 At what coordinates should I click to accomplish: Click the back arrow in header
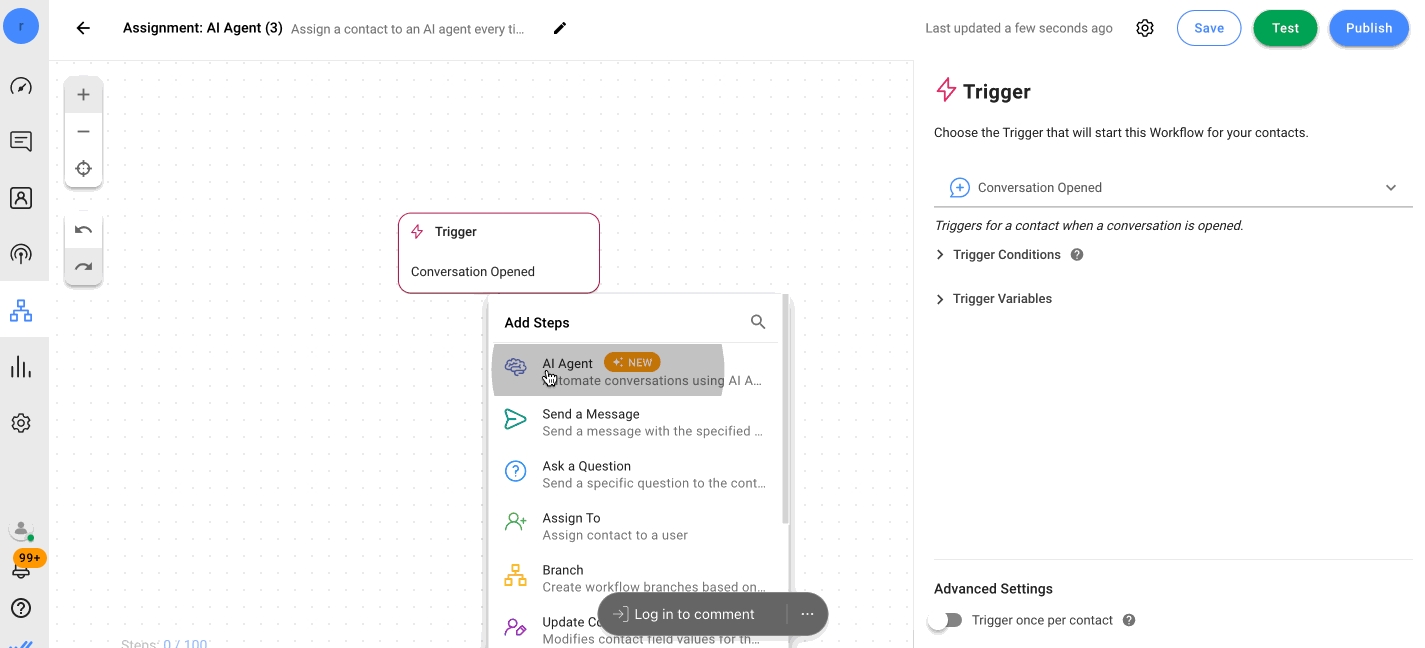[x=83, y=28]
